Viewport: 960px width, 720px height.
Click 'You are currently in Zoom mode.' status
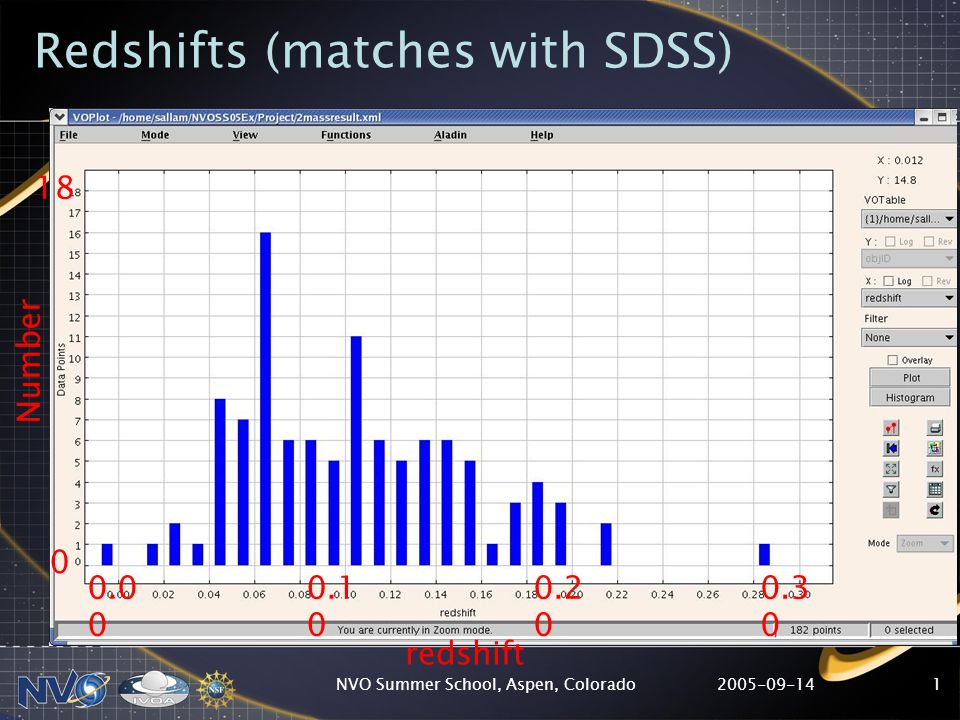click(x=414, y=630)
